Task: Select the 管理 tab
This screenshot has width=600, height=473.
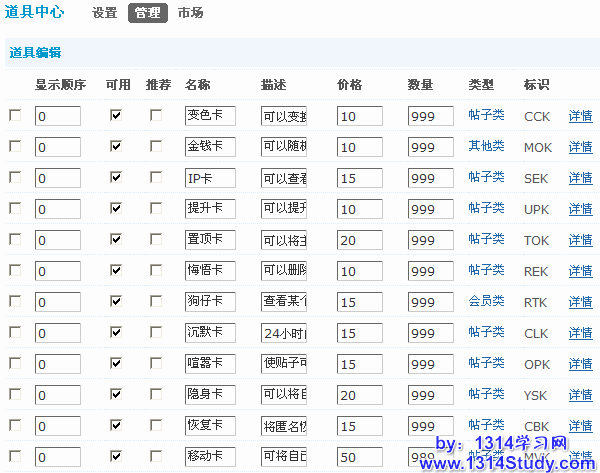Action: click(x=148, y=13)
